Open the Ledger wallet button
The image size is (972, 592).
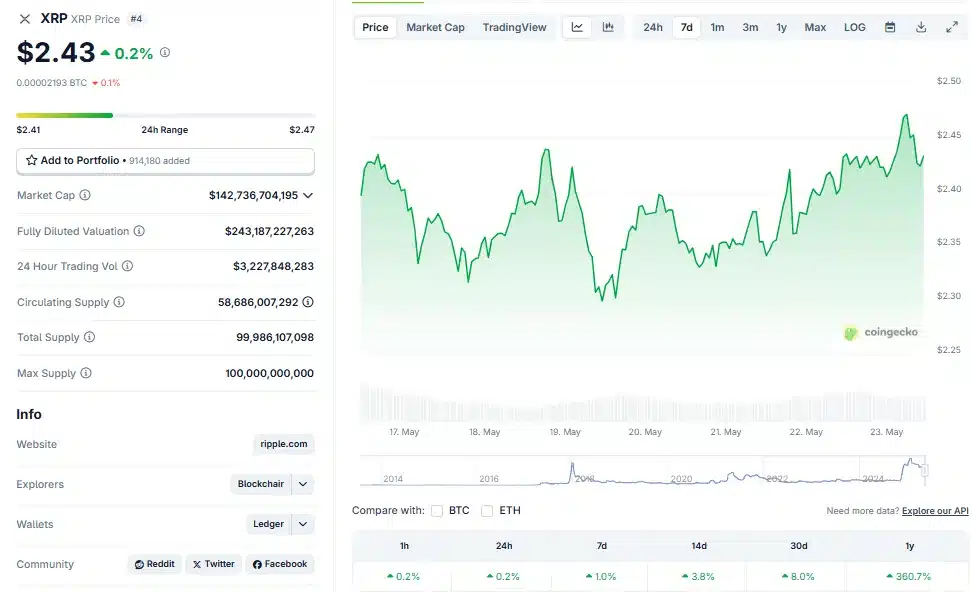pos(268,524)
